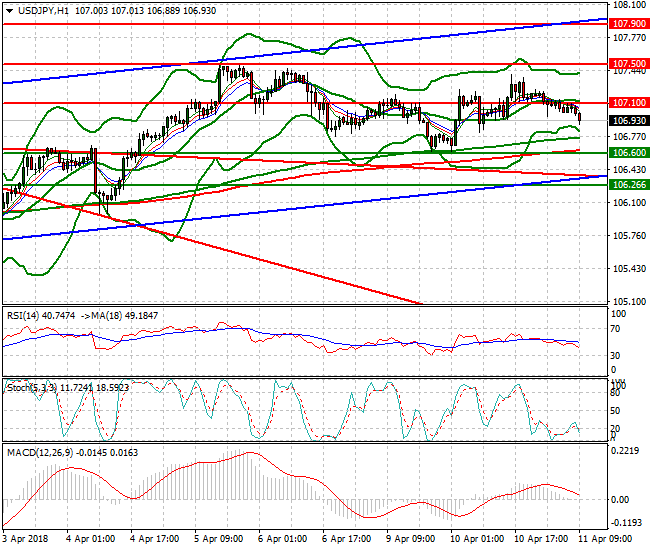Click the triangle arrow before USDJPY,H1
The height and width of the screenshot is (550, 650).
click(10, 11)
